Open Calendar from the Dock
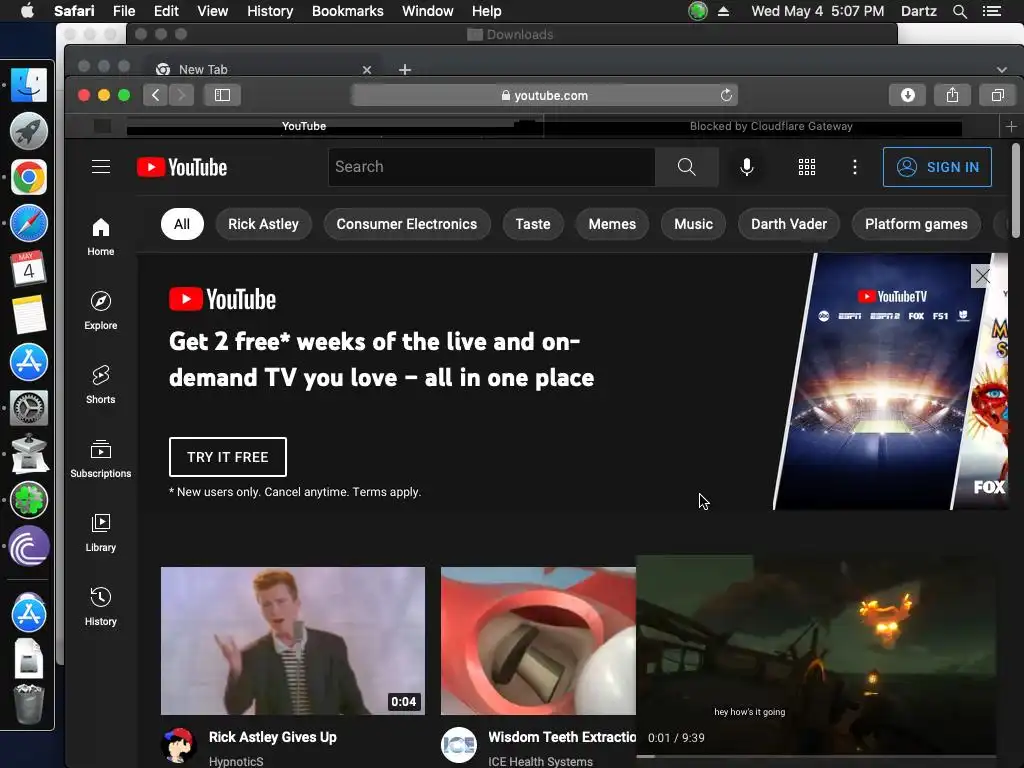The height and width of the screenshot is (768, 1024). (x=29, y=268)
